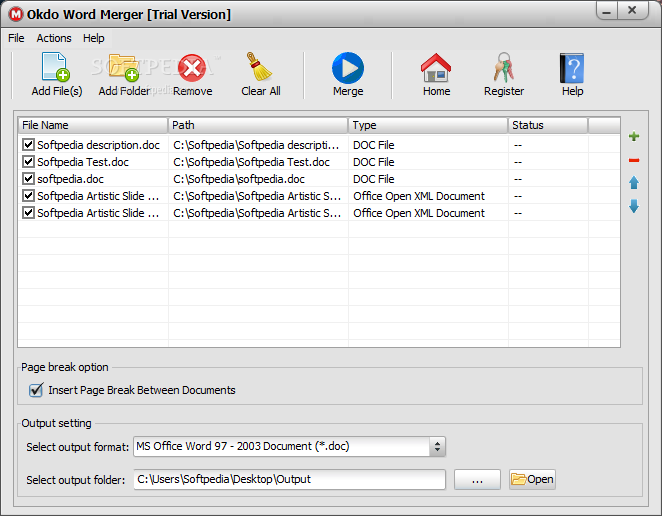The image size is (662, 516).
Task: Select the softpedia.doc file name
Action: click(x=71, y=179)
